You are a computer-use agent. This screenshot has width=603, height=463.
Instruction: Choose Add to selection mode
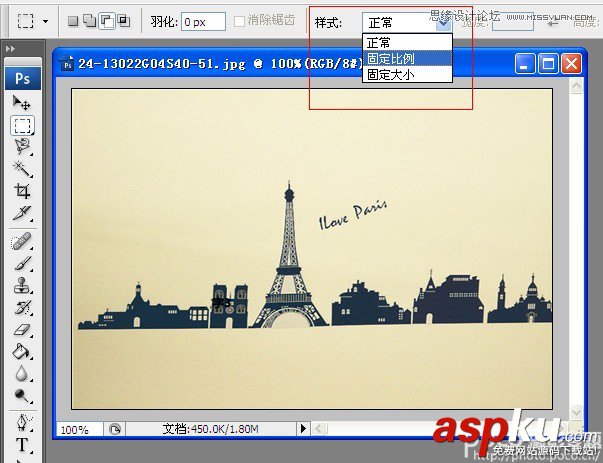[90, 21]
